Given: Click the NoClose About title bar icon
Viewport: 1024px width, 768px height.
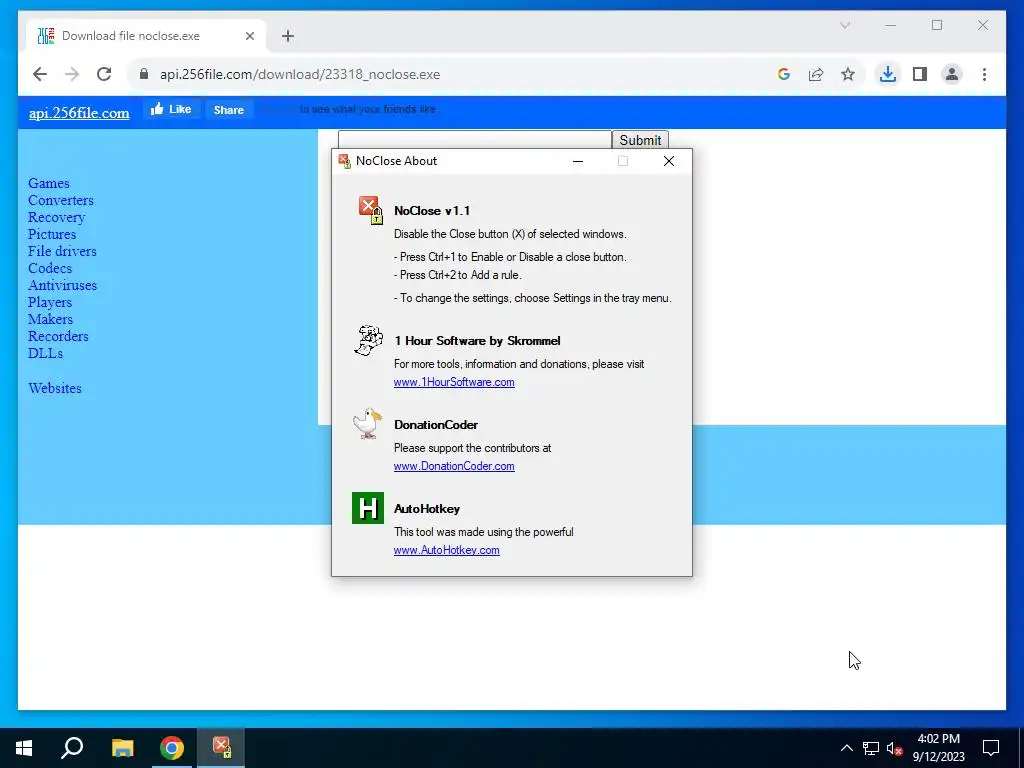Looking at the screenshot, I should tap(344, 161).
